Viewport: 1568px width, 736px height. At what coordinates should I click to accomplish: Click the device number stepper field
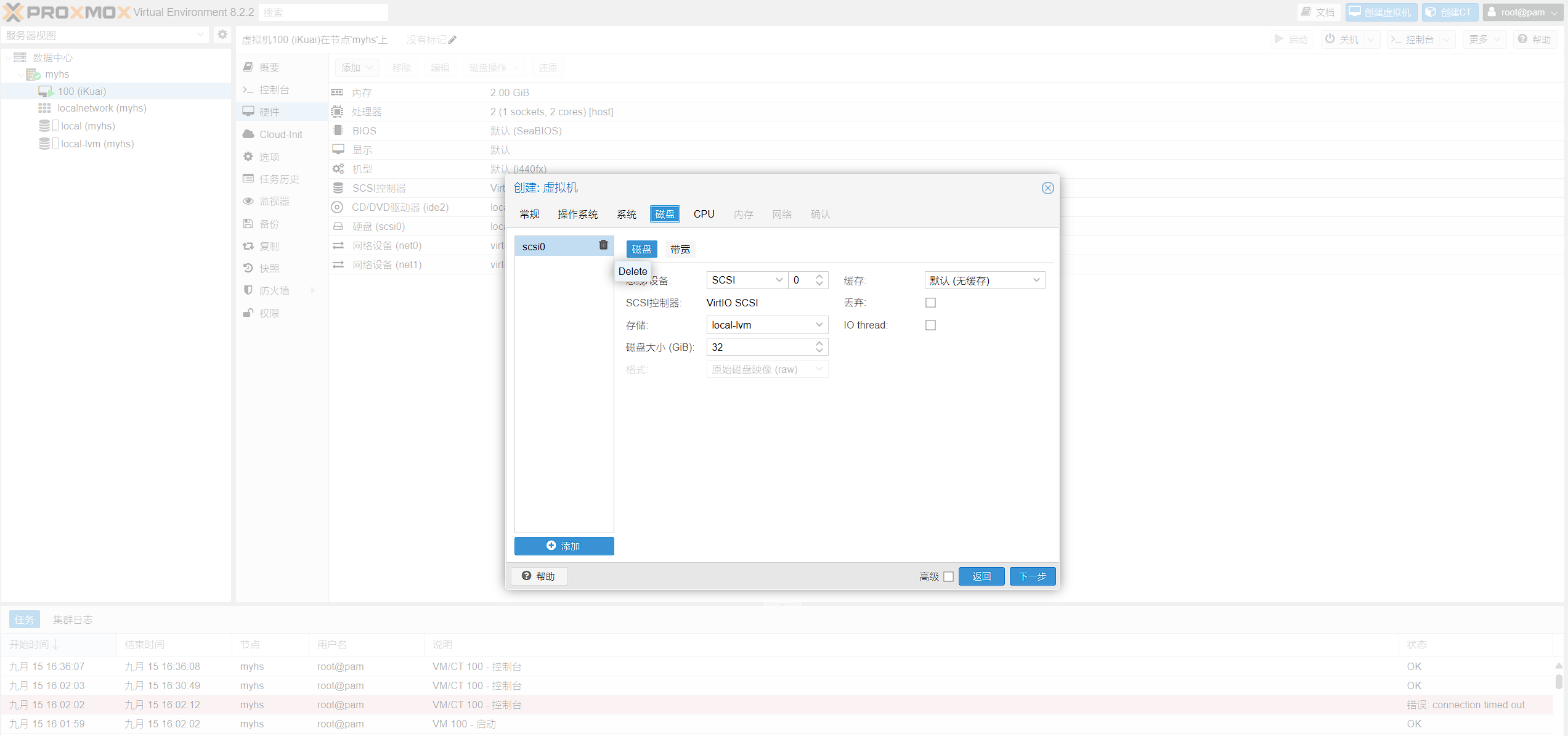(808, 280)
